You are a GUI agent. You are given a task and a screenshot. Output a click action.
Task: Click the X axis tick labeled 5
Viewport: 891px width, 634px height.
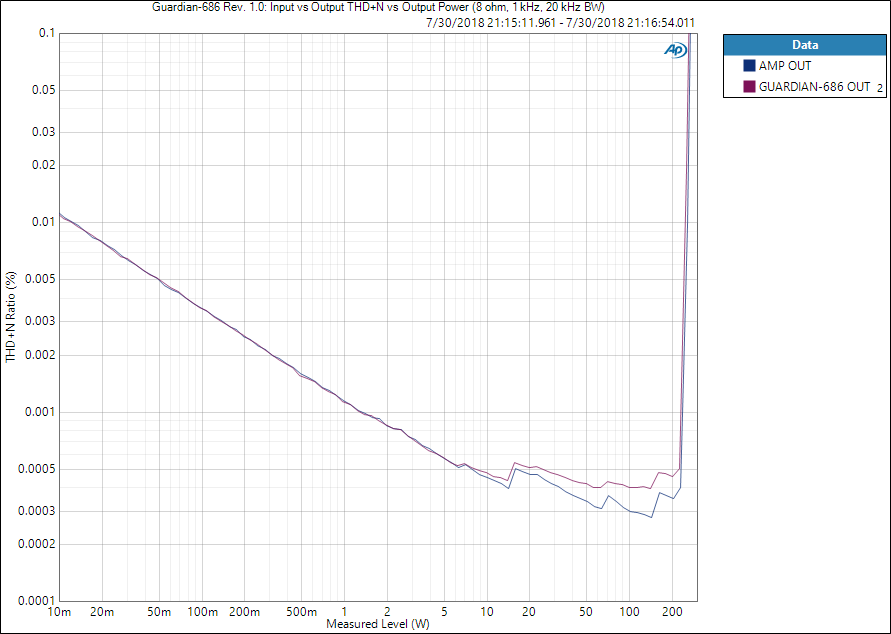click(x=444, y=612)
